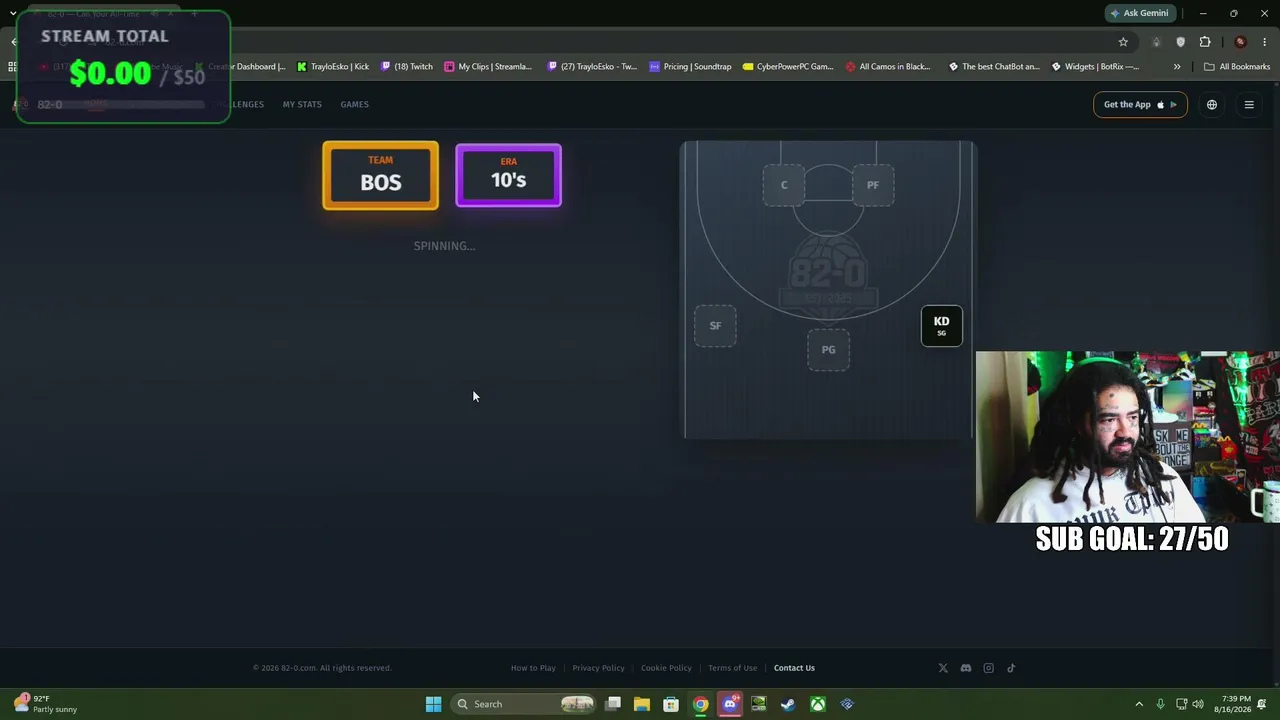Show hidden tray icons chevron
The image size is (1280, 720).
[1138, 704]
